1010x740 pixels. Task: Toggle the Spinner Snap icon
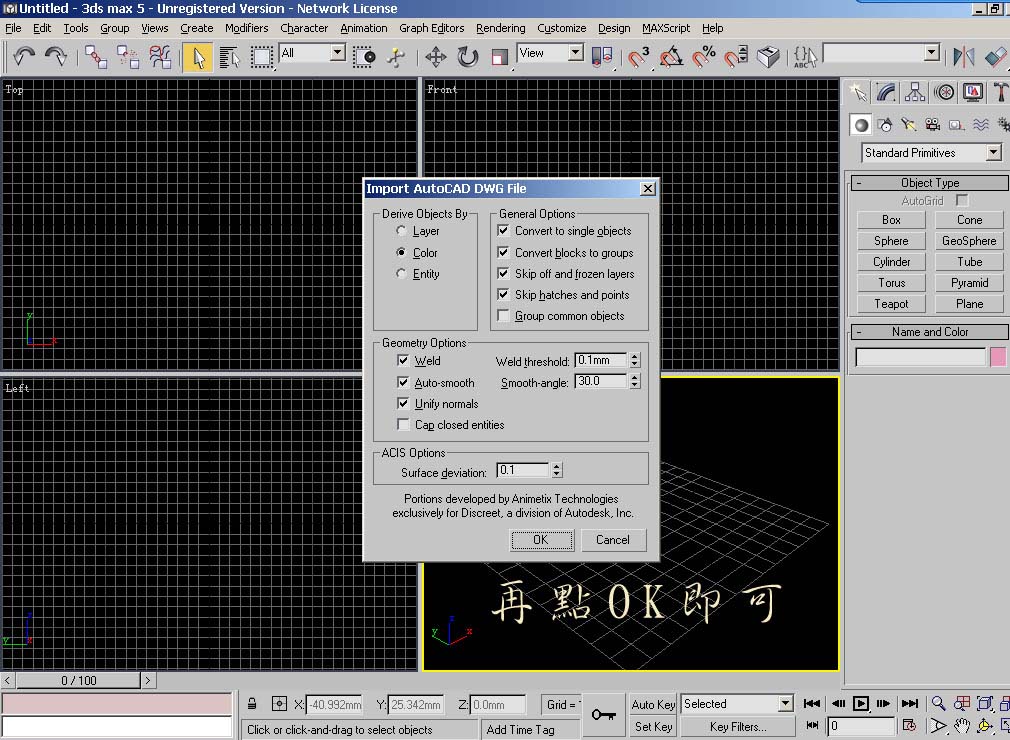click(x=736, y=57)
